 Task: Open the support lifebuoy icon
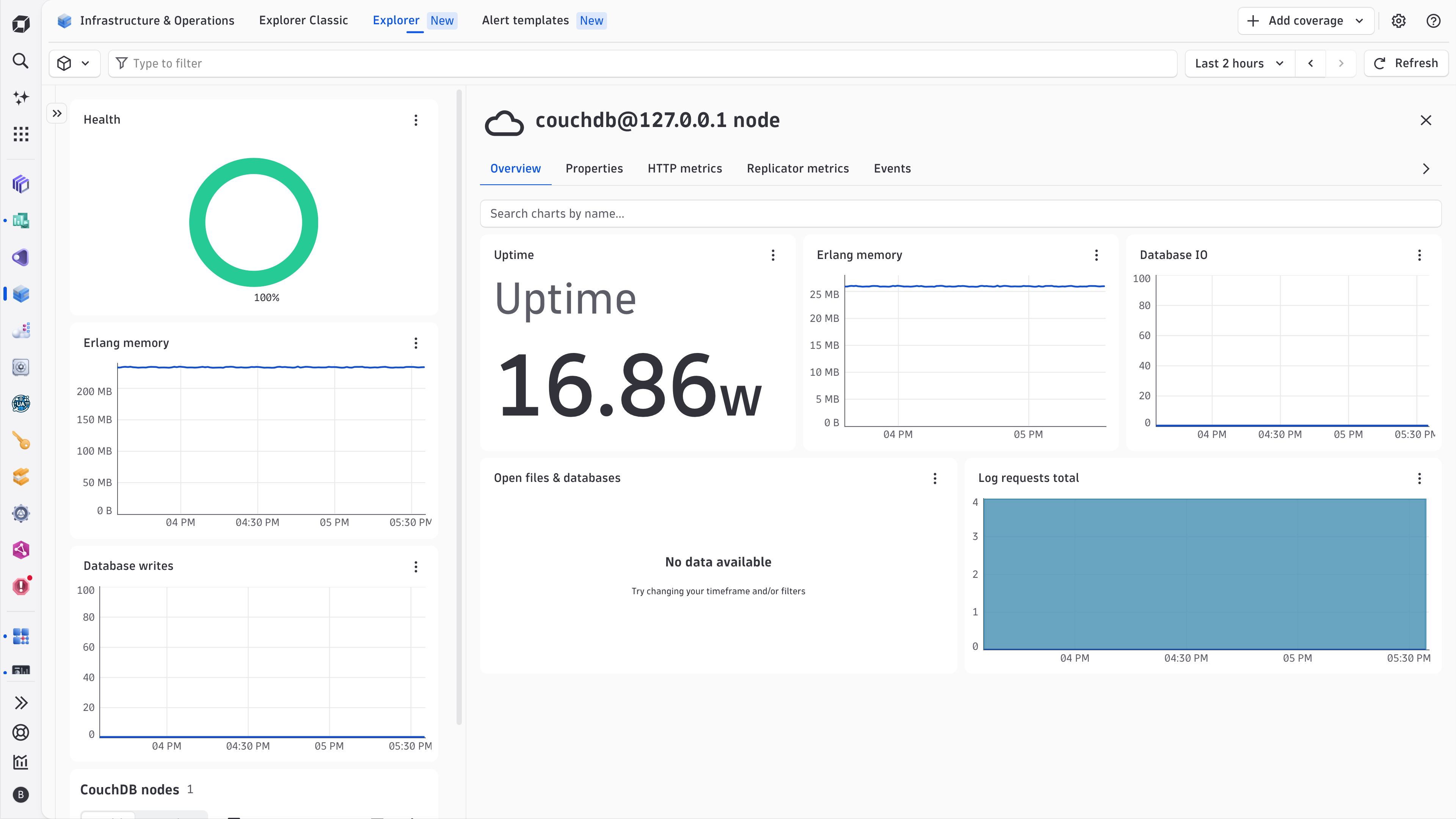tap(21, 733)
